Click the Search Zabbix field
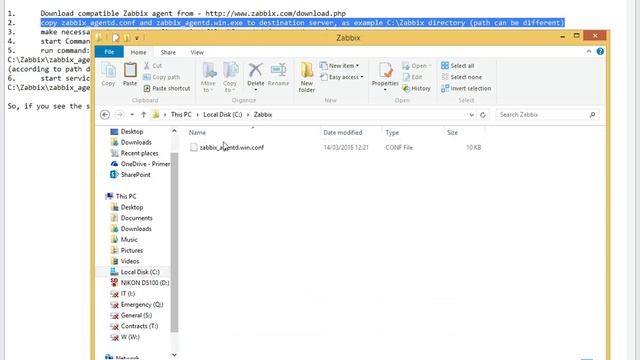This screenshot has height=360, width=640. tap(547, 115)
